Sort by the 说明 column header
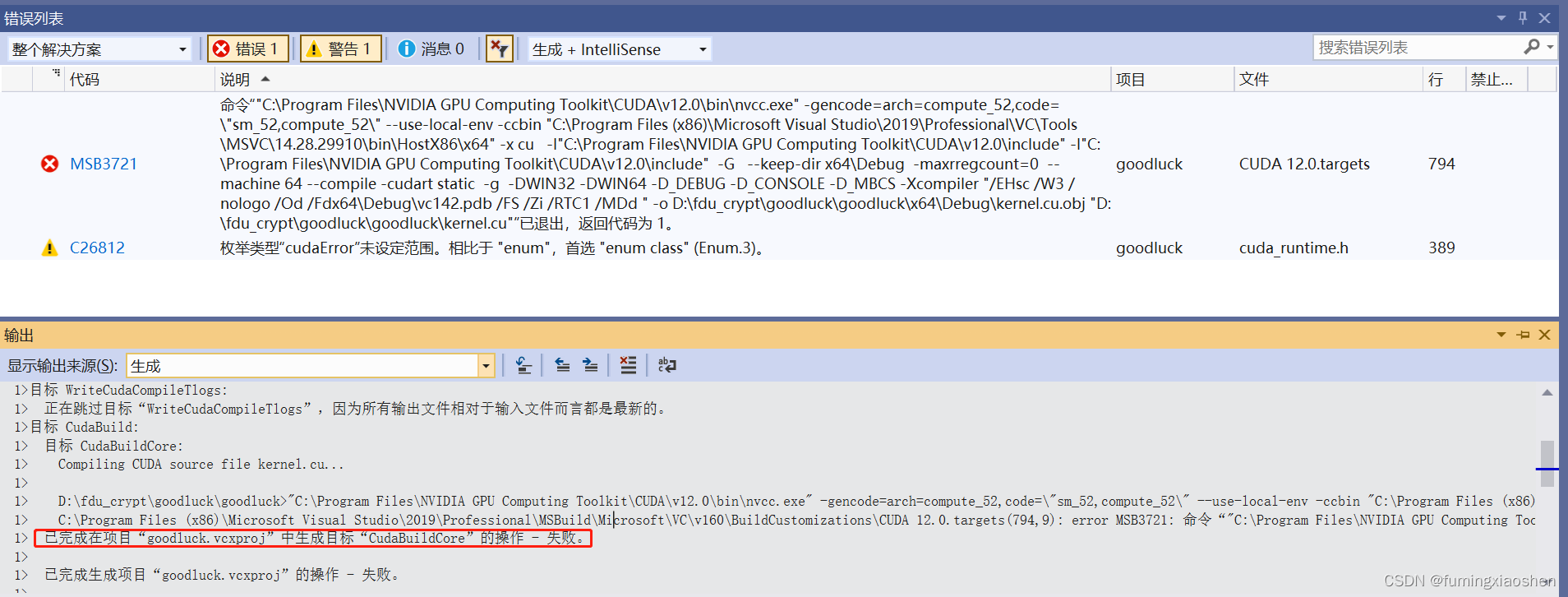Viewport: 1568px width, 597px height. point(662,79)
